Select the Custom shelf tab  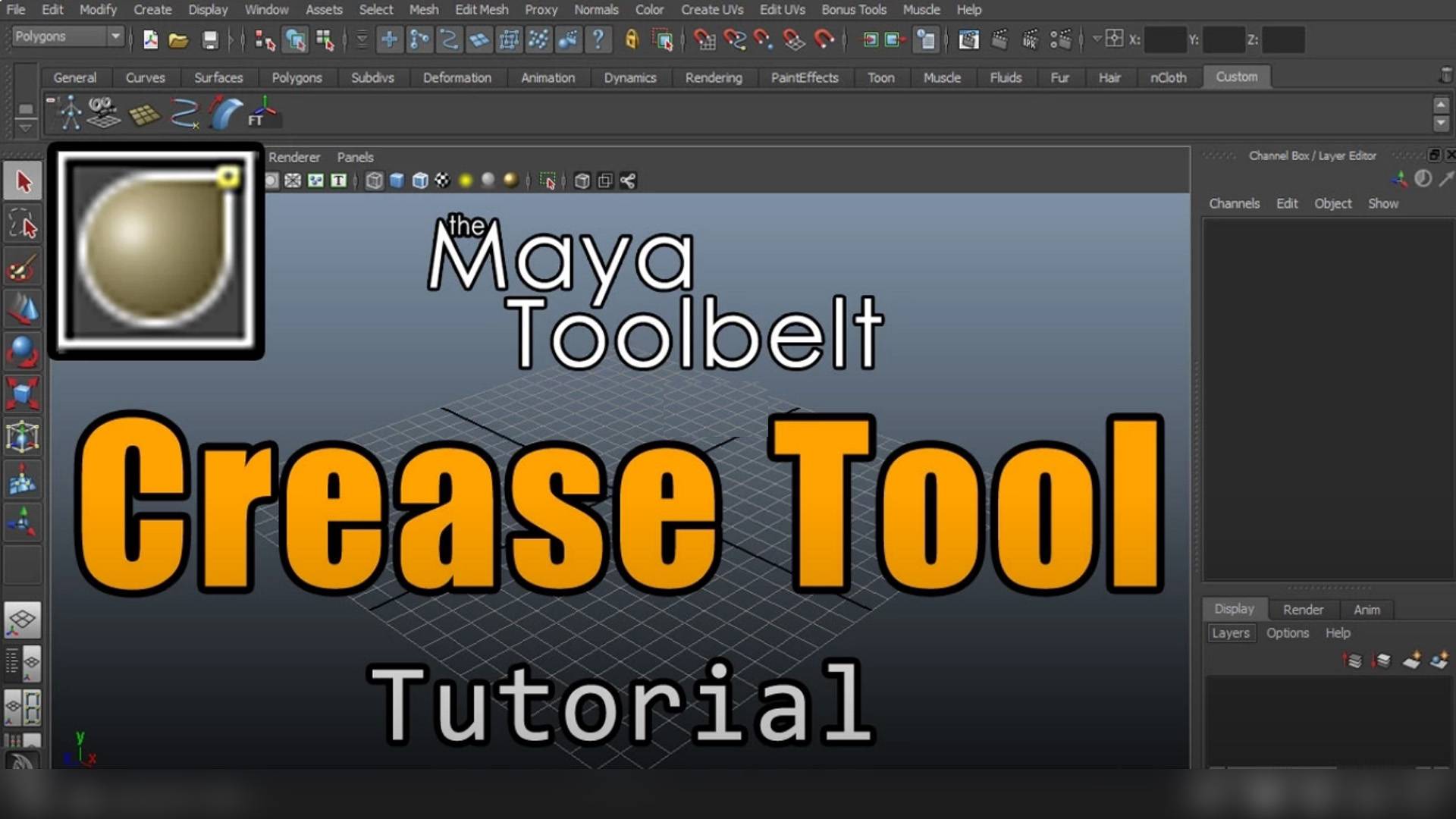click(x=1237, y=77)
